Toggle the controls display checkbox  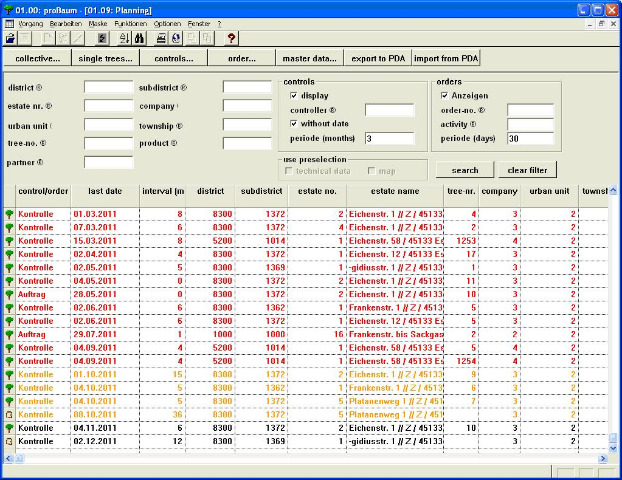pos(294,95)
